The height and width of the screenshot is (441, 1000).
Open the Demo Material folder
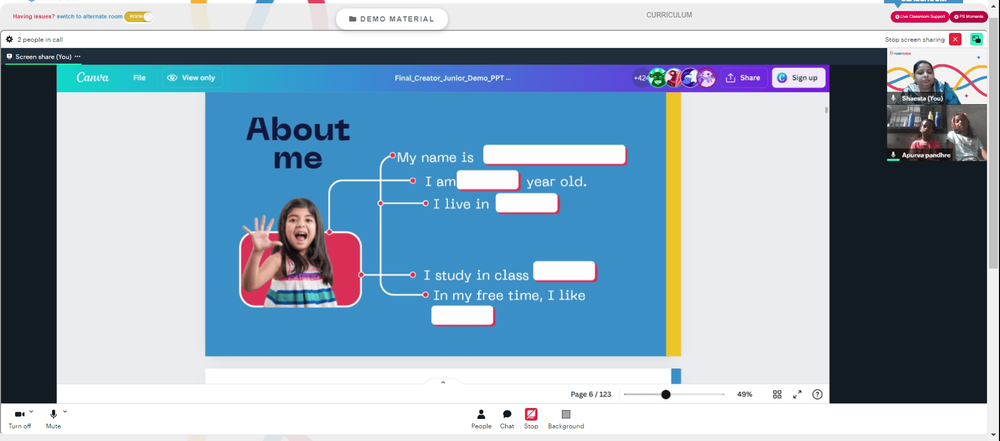[392, 19]
